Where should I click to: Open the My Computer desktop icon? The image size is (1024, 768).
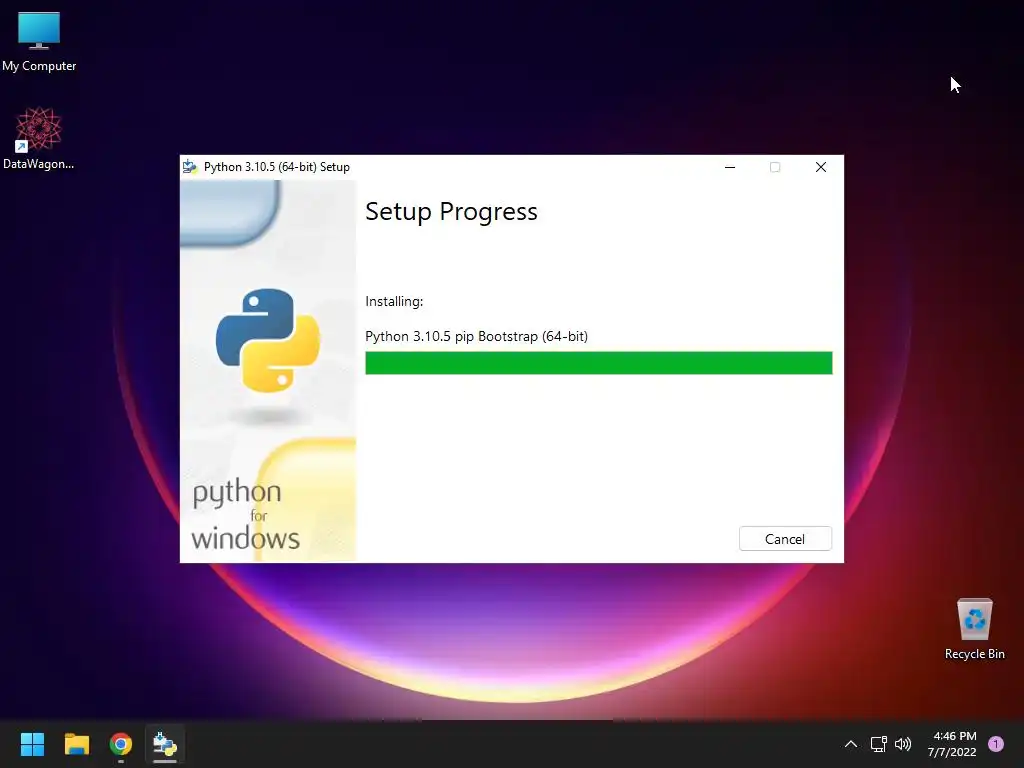[x=39, y=42]
